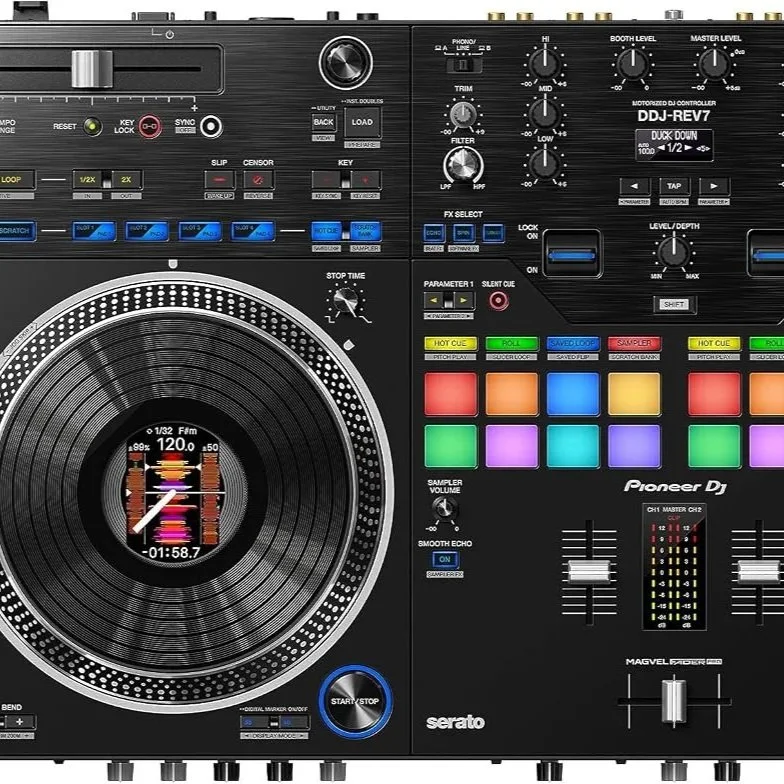
Task: Push the browse rotary selector knob
Action: [346, 62]
